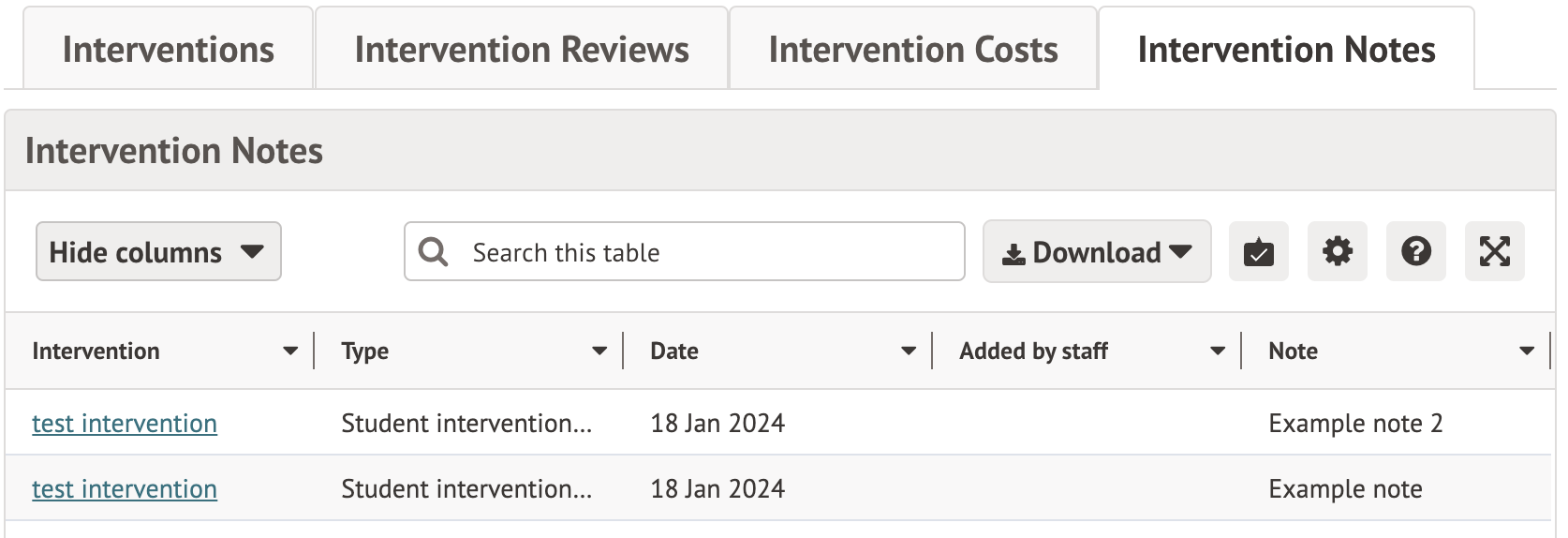Image resolution: width=1568 pixels, height=538 pixels.
Task: Open first test intervention link
Action: coord(125,424)
